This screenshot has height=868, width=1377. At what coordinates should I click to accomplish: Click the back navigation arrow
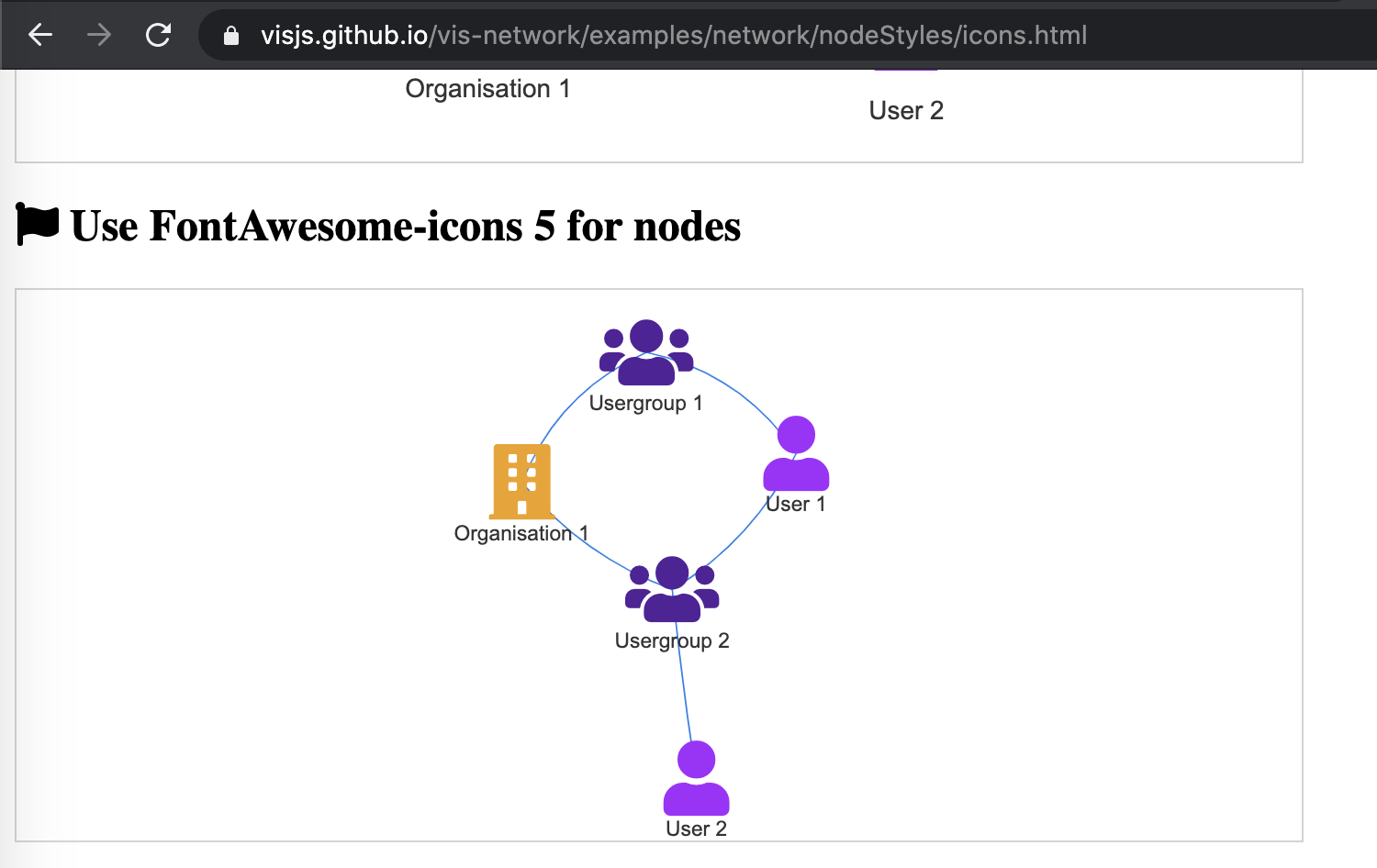(x=39, y=35)
